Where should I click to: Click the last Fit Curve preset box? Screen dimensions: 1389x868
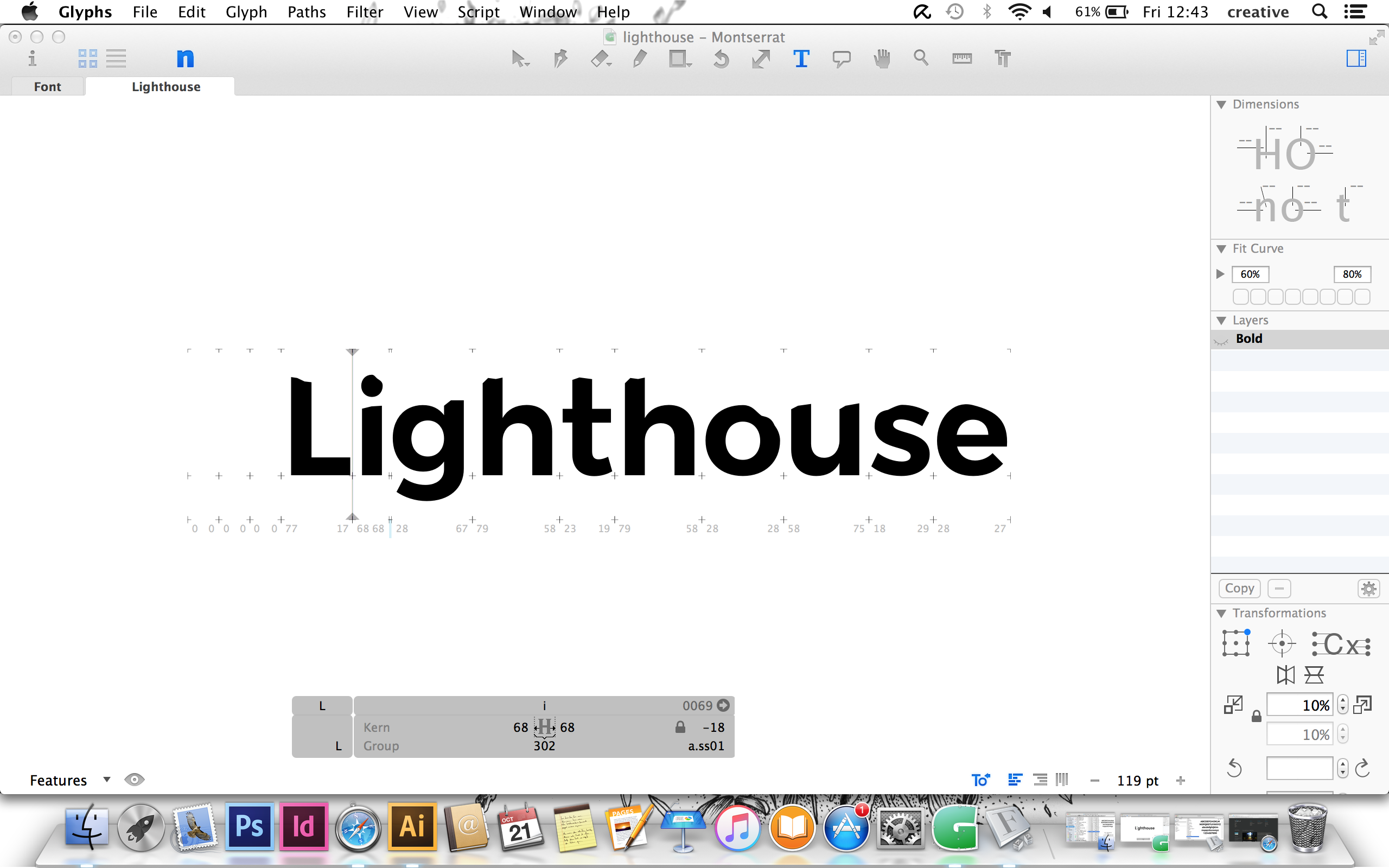point(1362,297)
